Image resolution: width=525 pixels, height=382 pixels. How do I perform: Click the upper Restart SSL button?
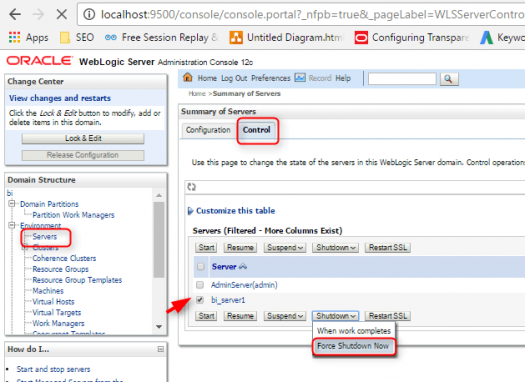click(x=388, y=247)
